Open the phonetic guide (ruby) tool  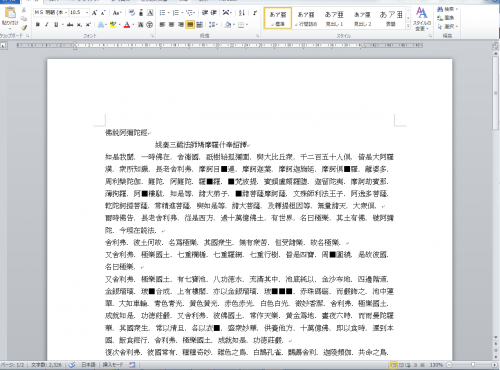click(x=141, y=13)
